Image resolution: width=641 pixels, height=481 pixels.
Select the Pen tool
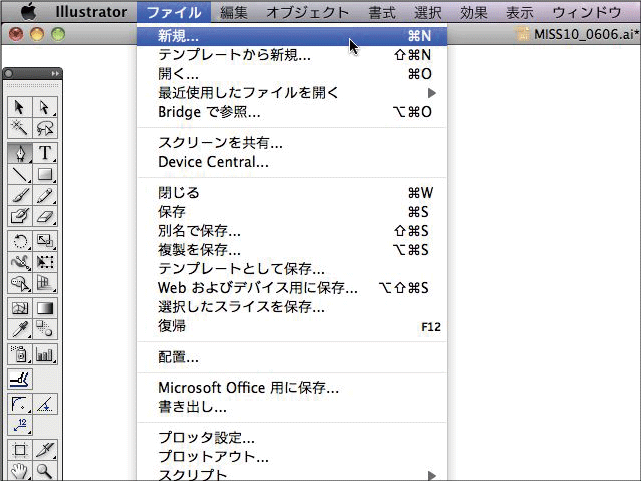tap(20, 153)
